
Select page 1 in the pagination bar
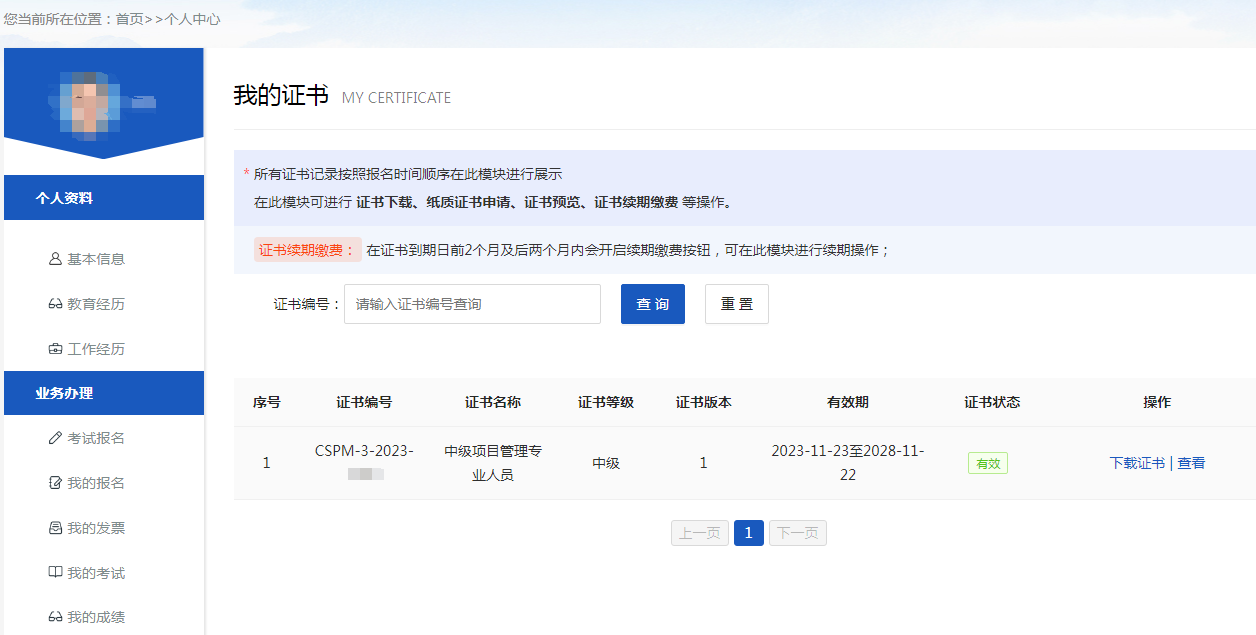[748, 533]
